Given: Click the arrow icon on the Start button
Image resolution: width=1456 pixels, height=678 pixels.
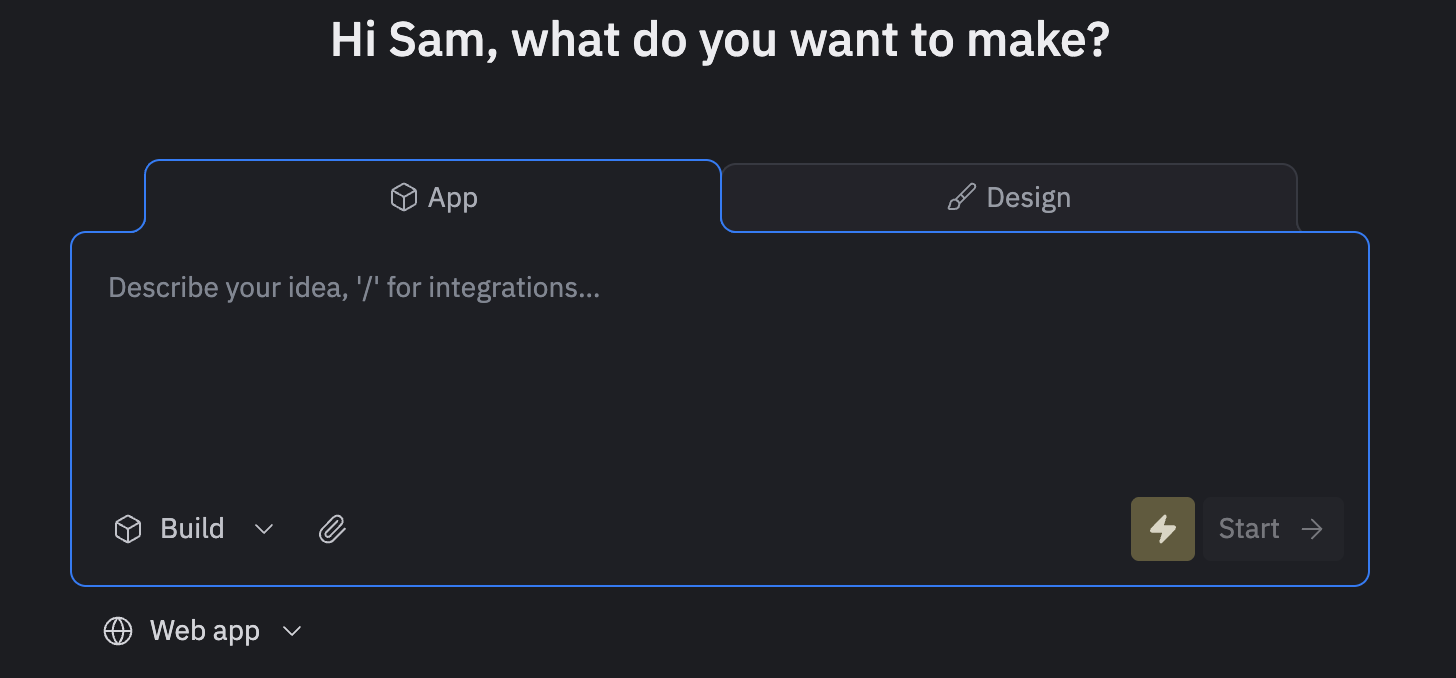Looking at the screenshot, I should 1312,529.
